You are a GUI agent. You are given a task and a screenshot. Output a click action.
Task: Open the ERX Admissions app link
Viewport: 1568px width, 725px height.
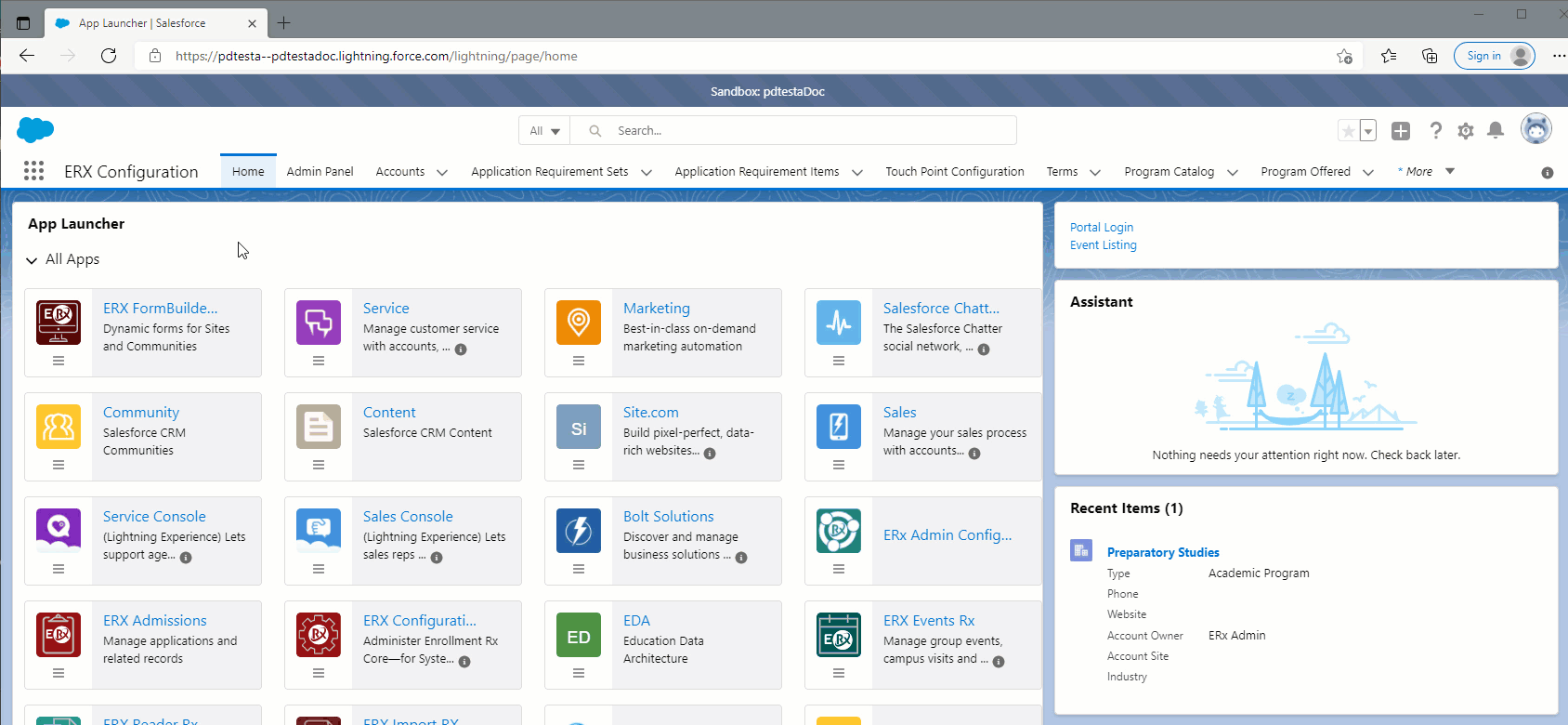coord(155,620)
